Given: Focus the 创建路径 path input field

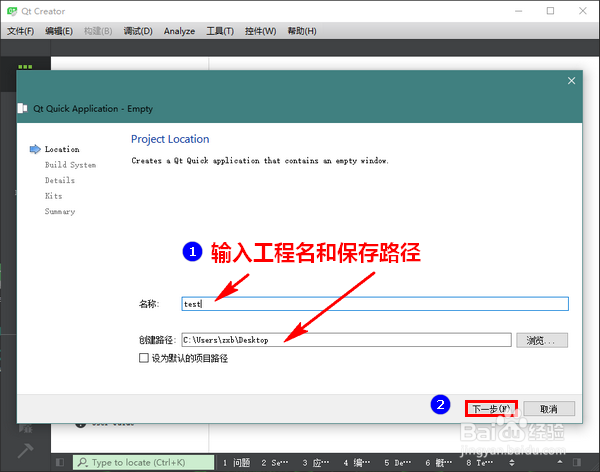Looking at the screenshot, I should [x=346, y=340].
